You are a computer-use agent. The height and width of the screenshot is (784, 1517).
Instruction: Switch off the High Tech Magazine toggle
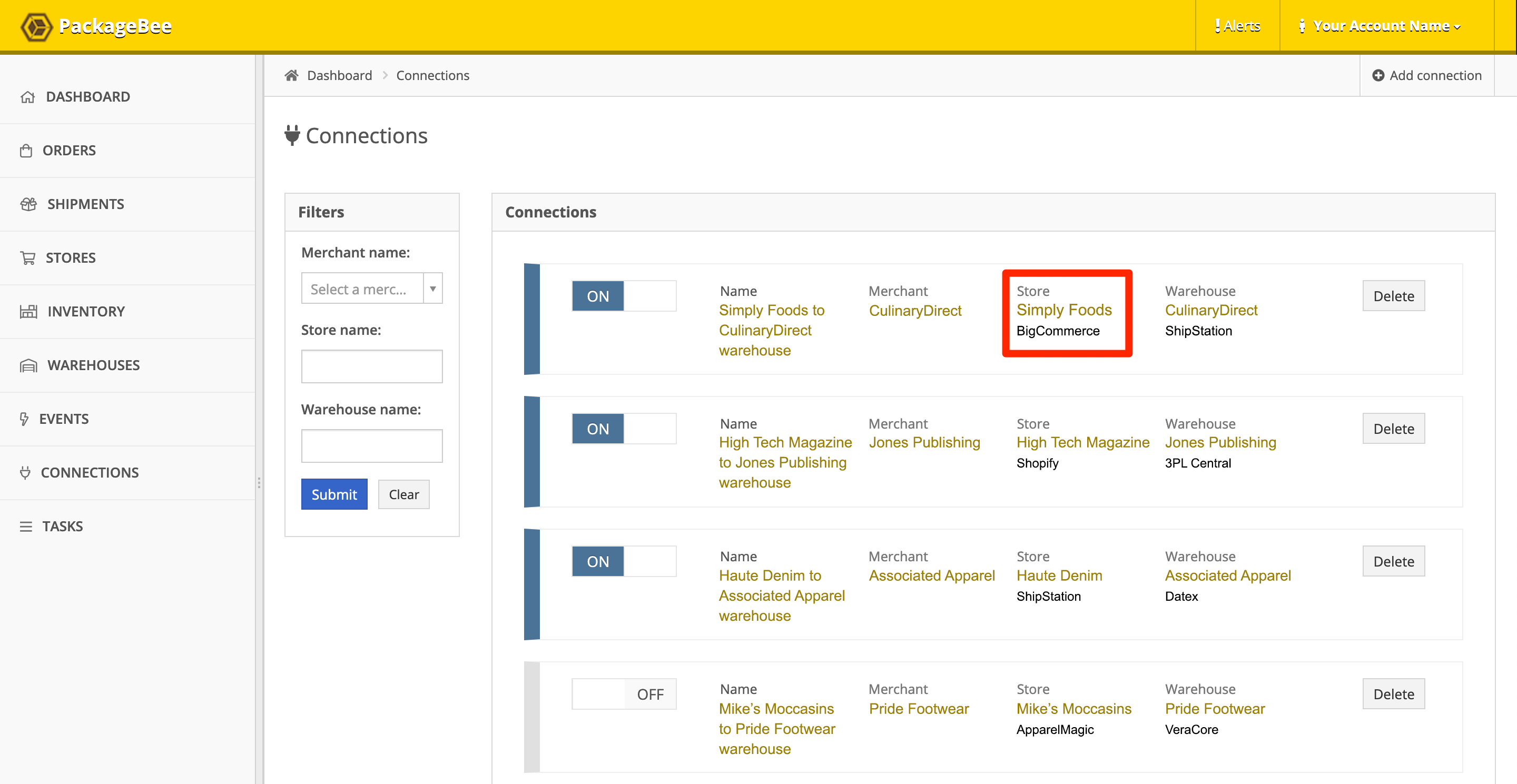tap(624, 429)
